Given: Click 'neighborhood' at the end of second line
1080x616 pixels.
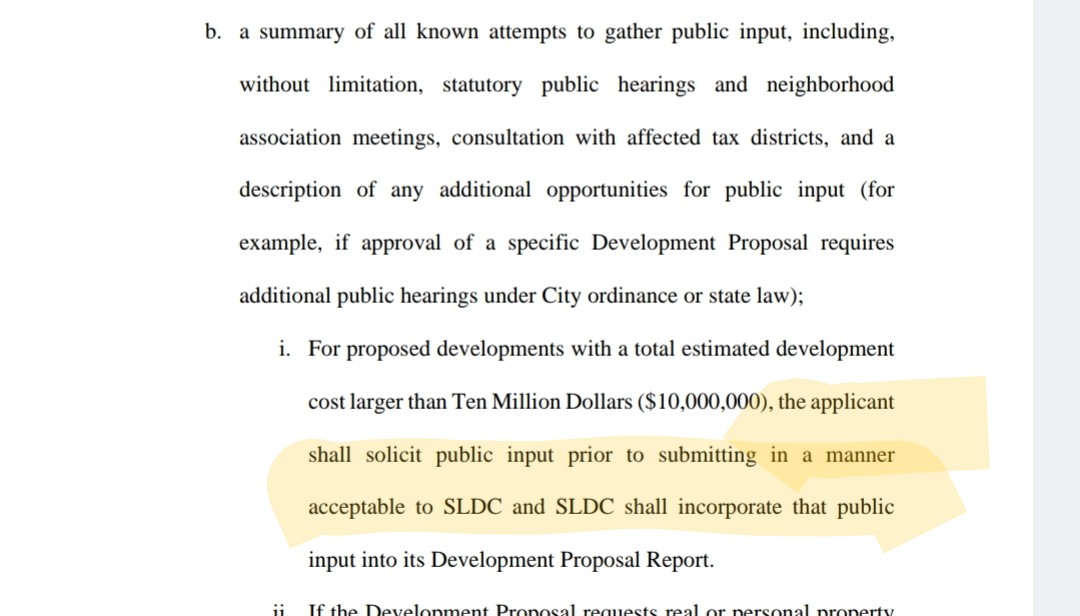Looking at the screenshot, I should (x=830, y=85).
